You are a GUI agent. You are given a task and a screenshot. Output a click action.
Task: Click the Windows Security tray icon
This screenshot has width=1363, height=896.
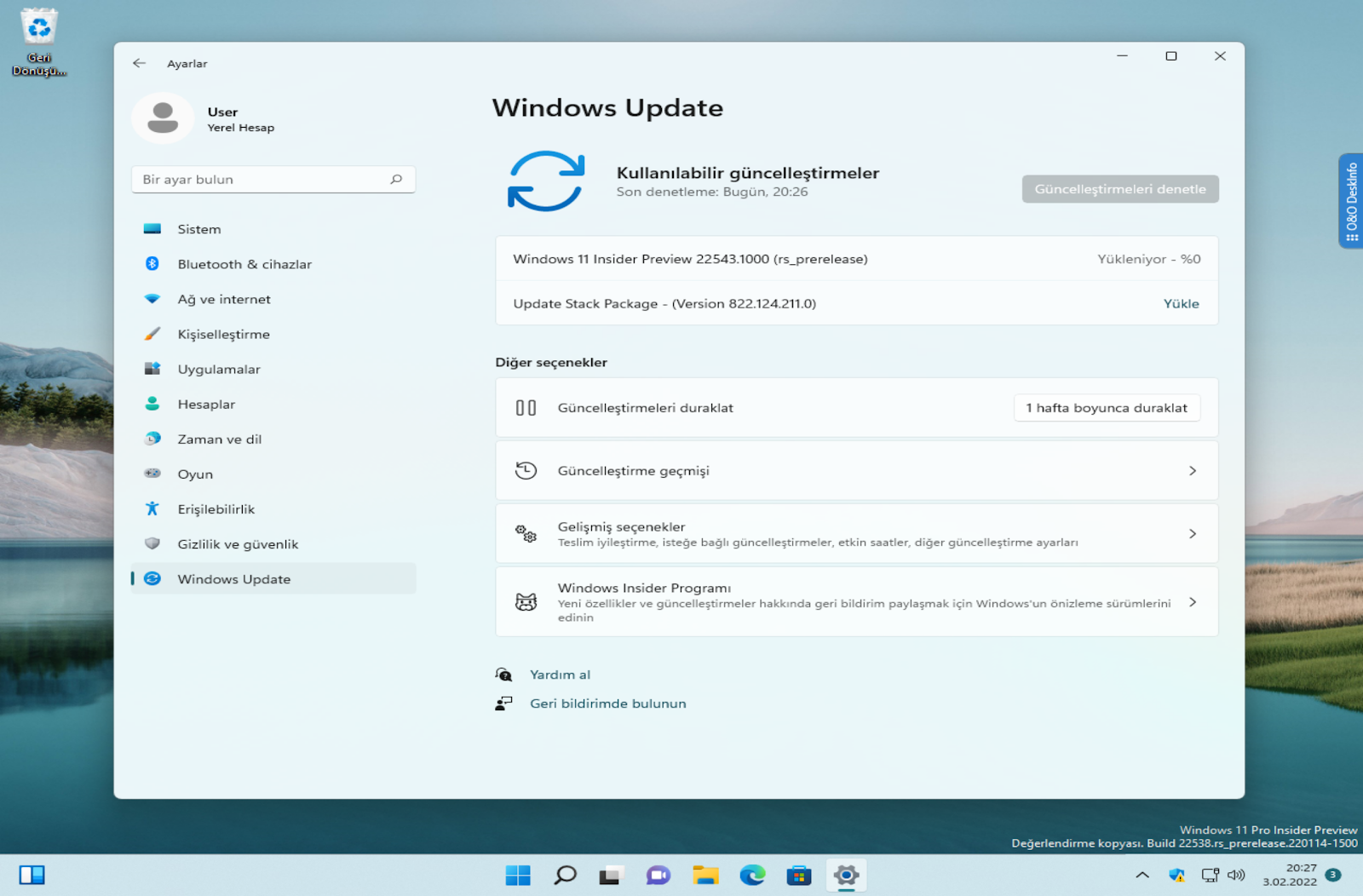[x=1176, y=875]
